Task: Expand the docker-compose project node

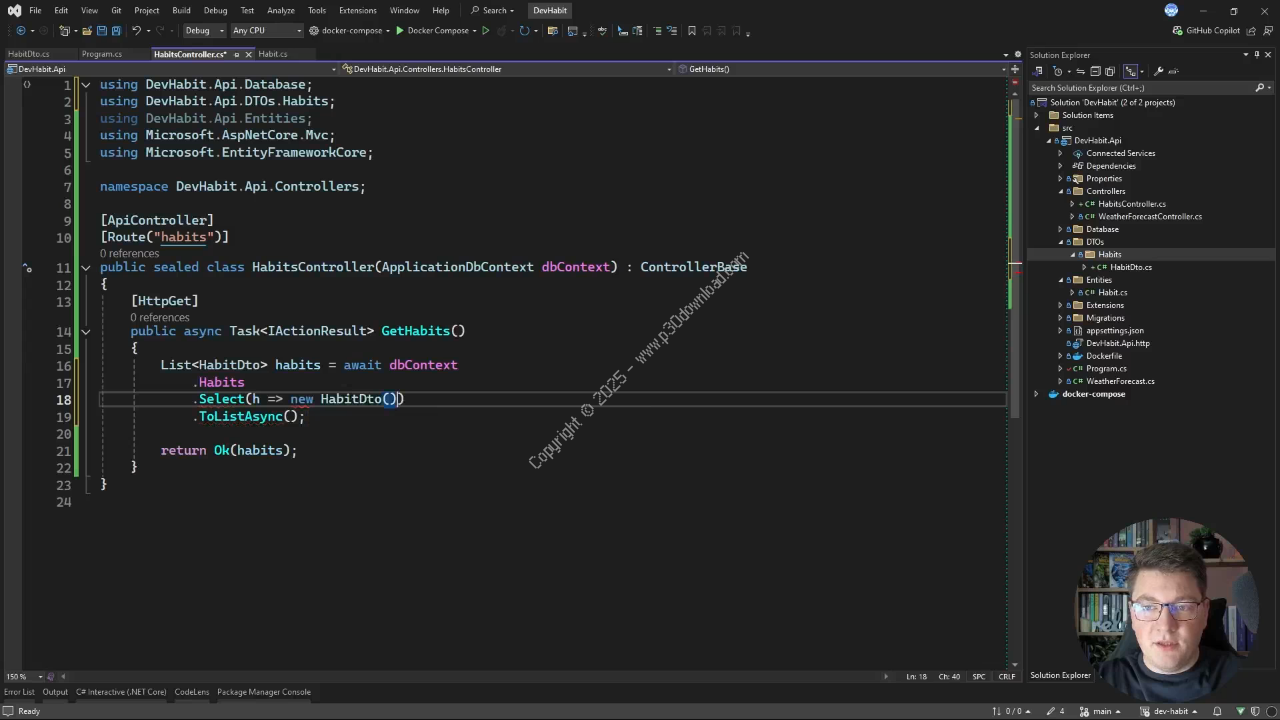Action: pos(1037,394)
